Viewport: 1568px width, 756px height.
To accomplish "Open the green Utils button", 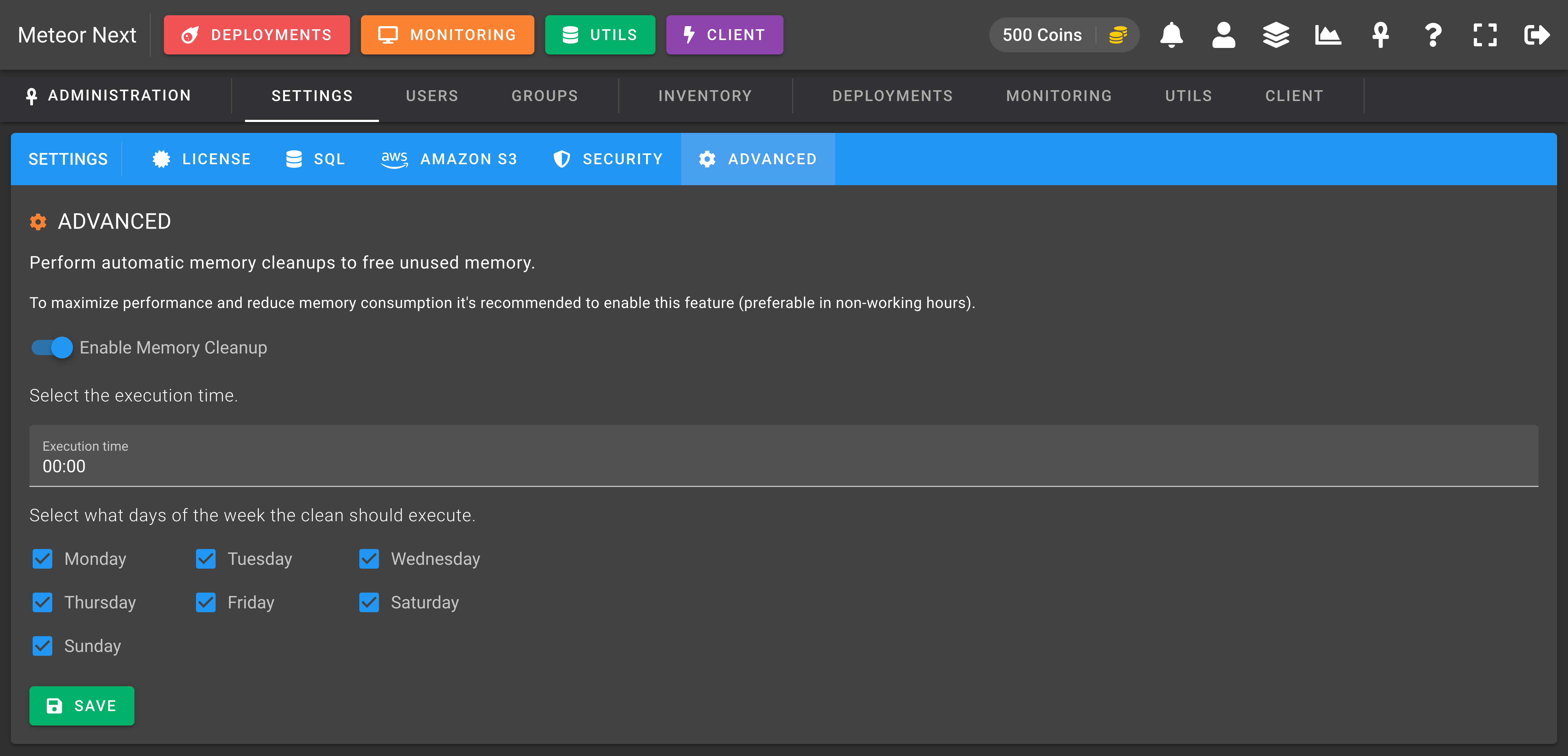I will [600, 35].
